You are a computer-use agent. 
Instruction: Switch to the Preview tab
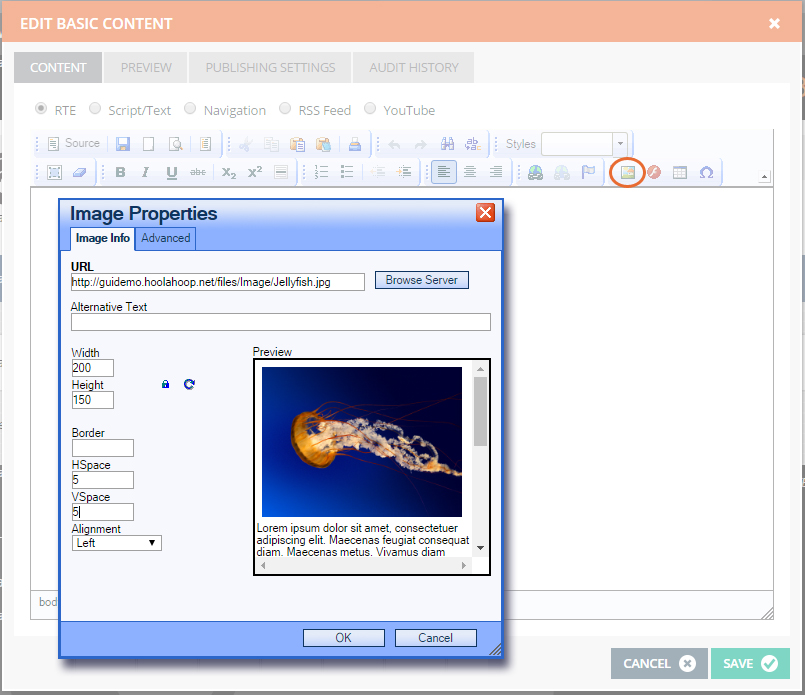click(146, 67)
